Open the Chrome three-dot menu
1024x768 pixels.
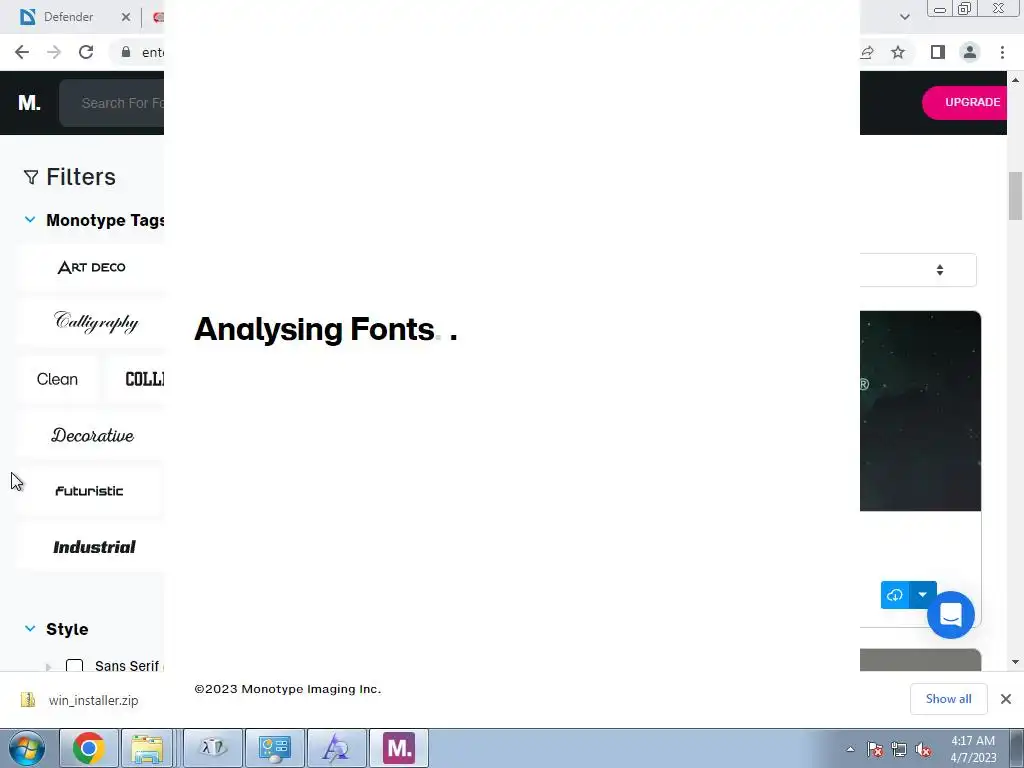[x=1002, y=52]
